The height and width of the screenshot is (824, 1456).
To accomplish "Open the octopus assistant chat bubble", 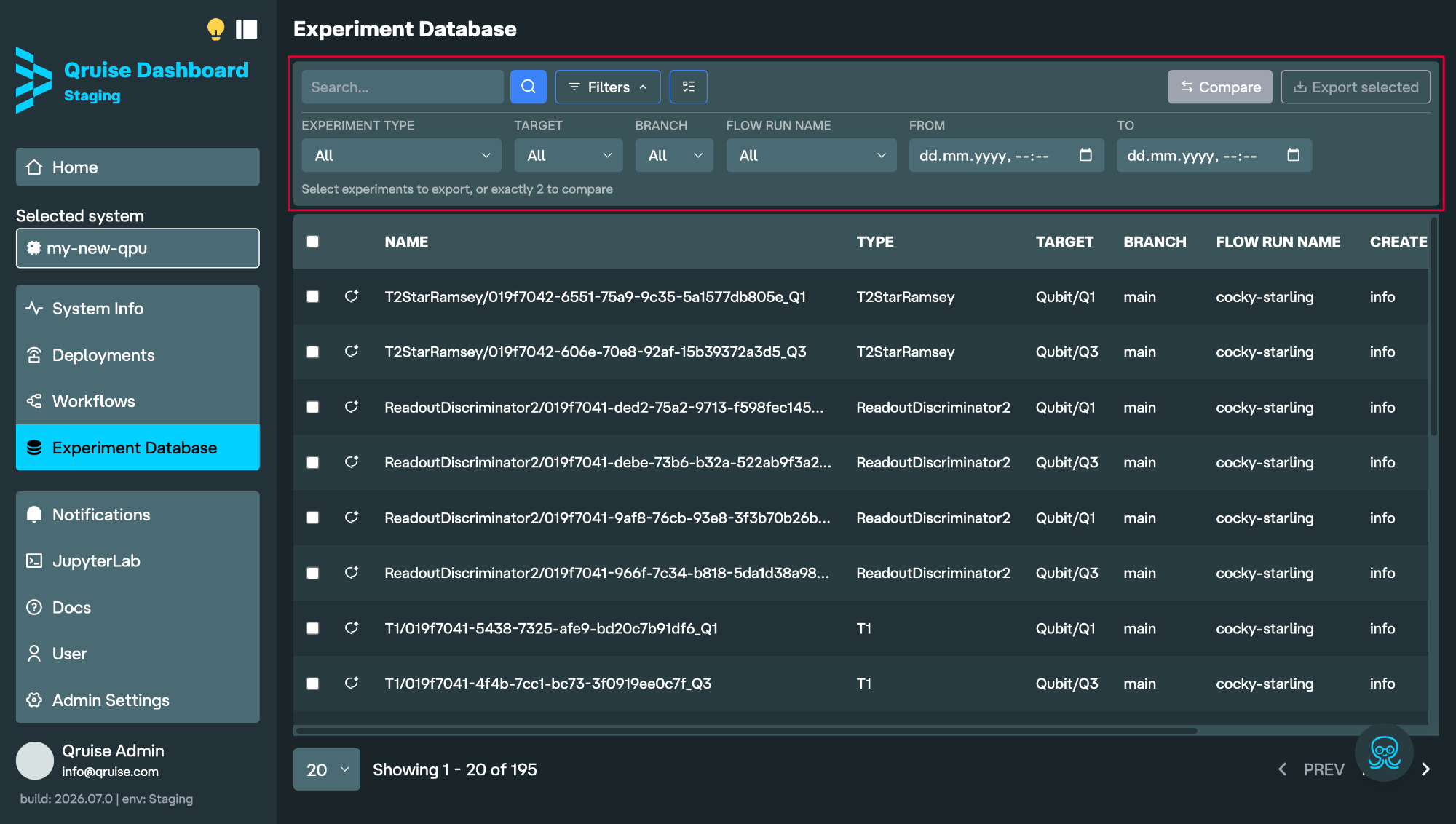I will point(1384,752).
